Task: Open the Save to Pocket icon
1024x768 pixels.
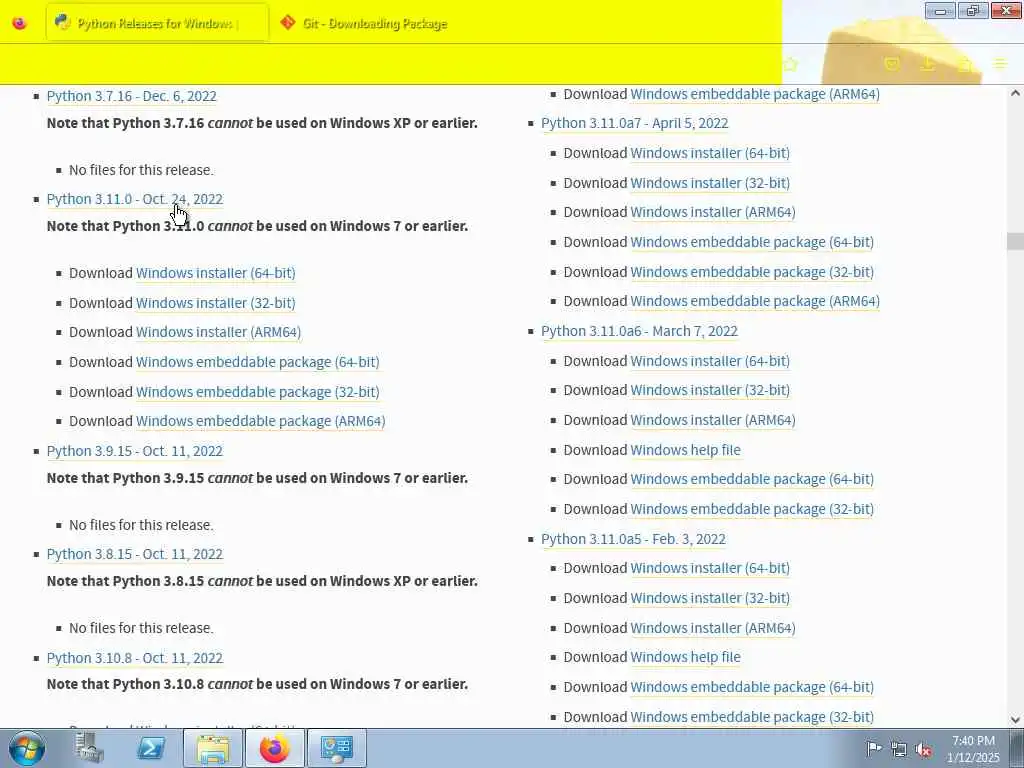Action: tap(891, 64)
